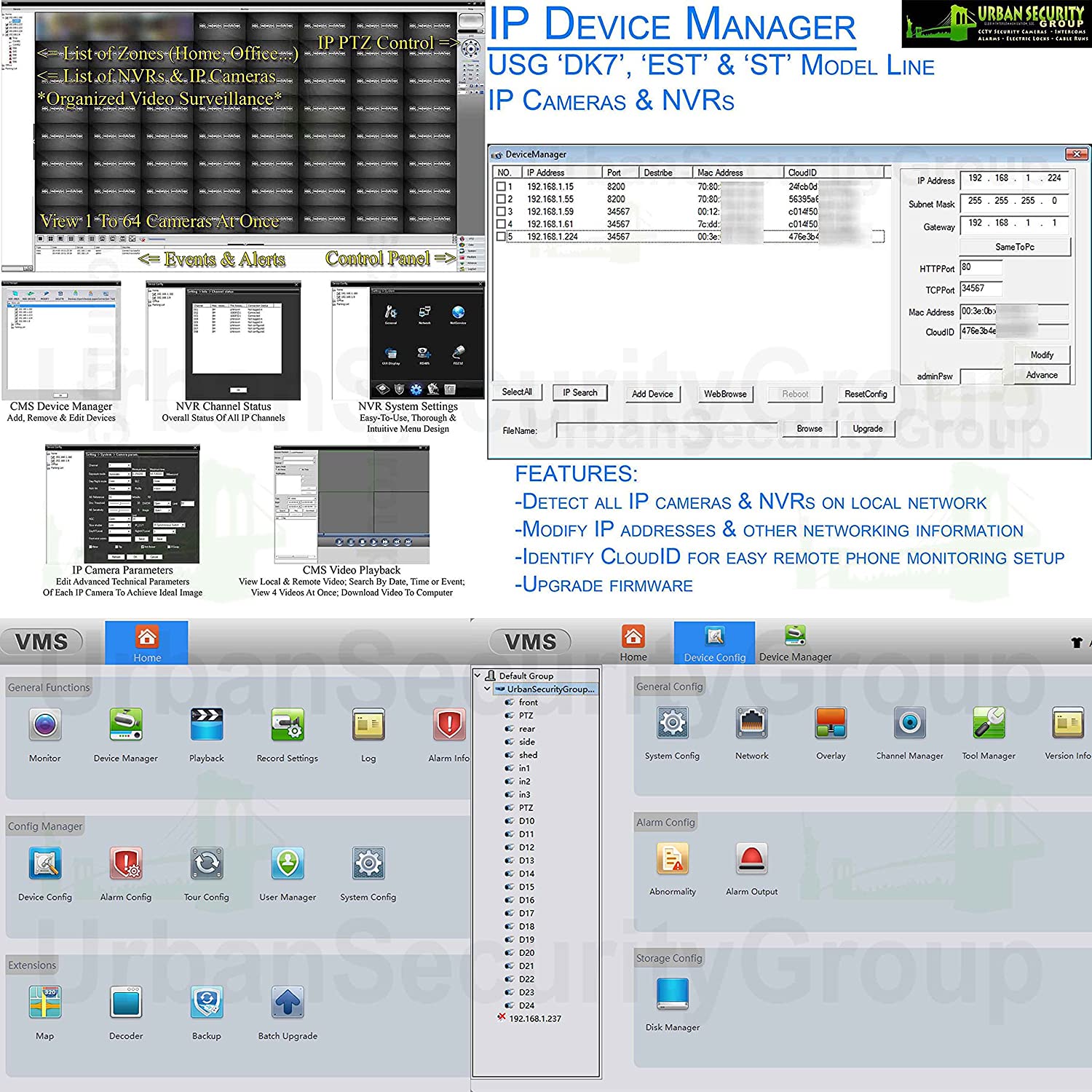Click the ResetConfig button
This screenshot has height=1092, width=1092.
pos(866,394)
